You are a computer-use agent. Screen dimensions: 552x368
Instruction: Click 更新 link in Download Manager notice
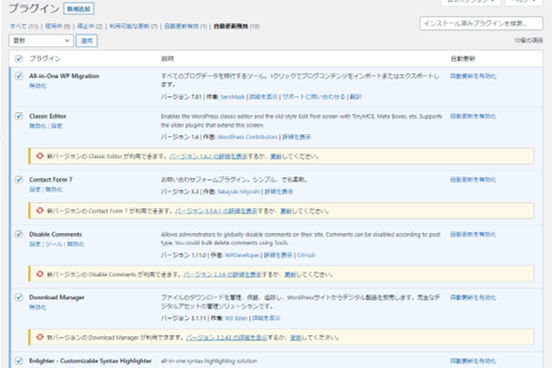[295, 337]
